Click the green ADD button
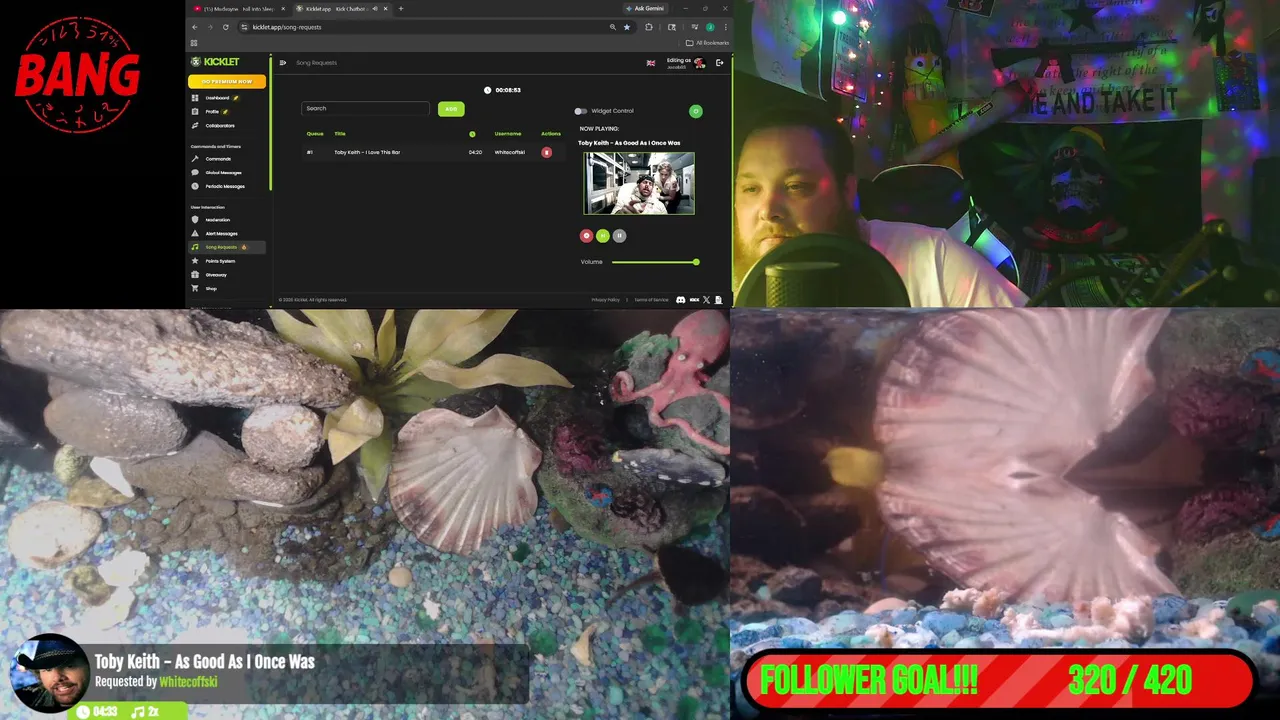Viewport: 1280px width, 720px height. click(451, 109)
